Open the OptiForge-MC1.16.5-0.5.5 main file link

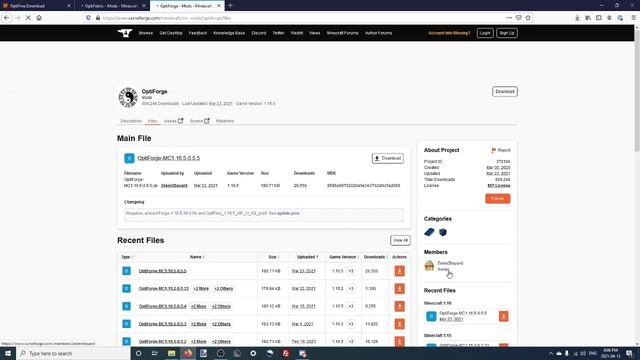click(x=169, y=158)
